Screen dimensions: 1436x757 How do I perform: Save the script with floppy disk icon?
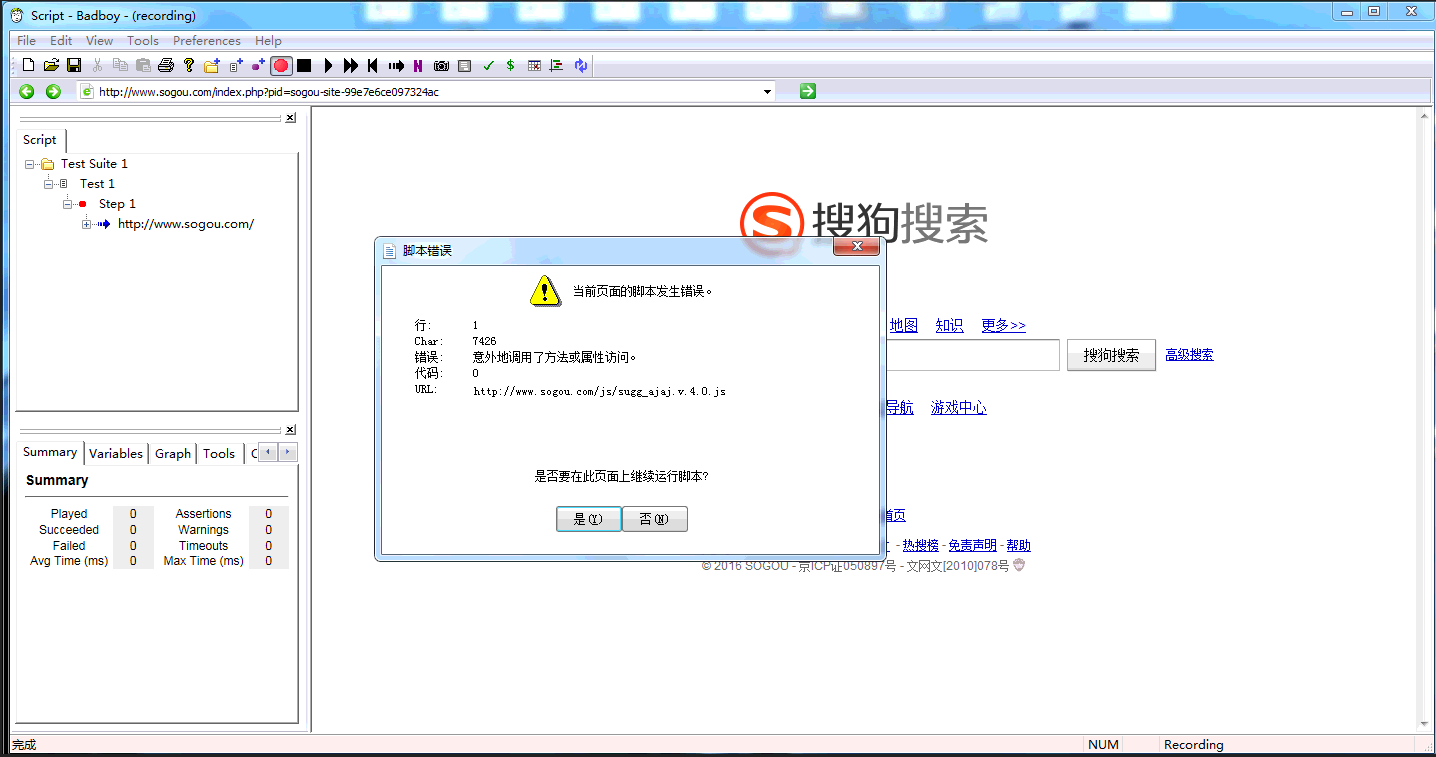pyautogui.click(x=74, y=66)
